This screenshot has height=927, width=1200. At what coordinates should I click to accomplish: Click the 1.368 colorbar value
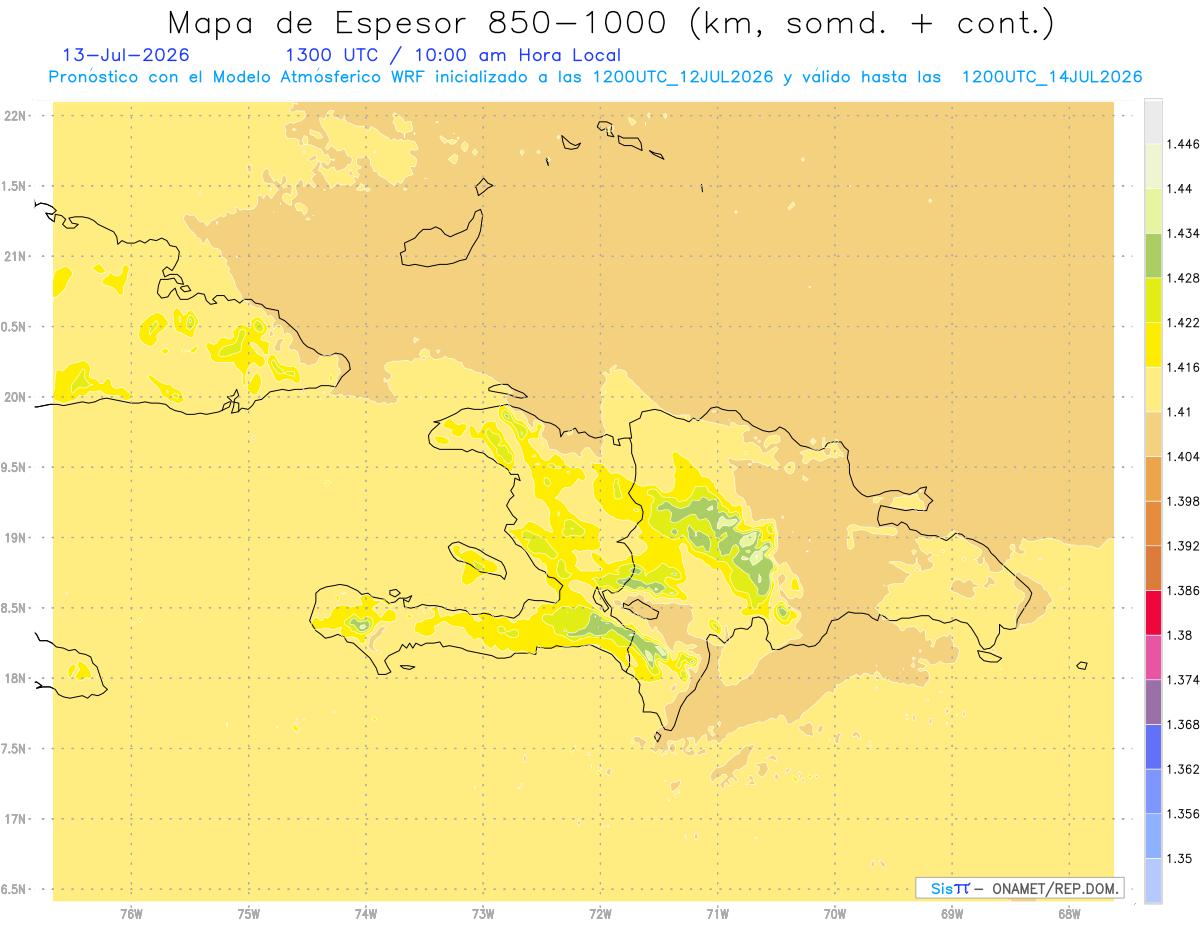(x=1185, y=724)
